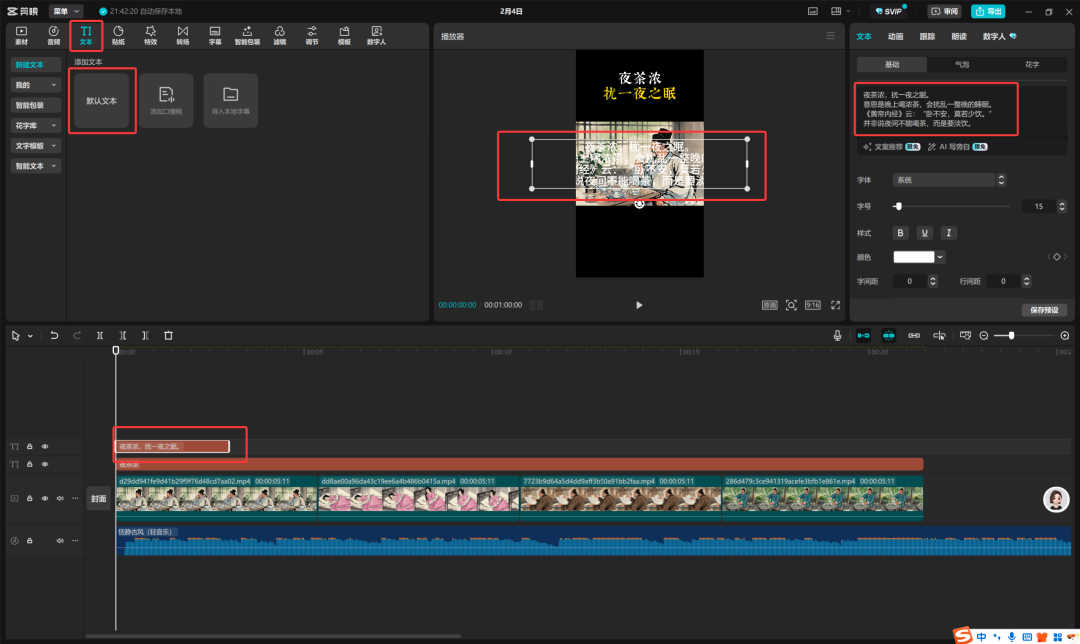The height and width of the screenshot is (644, 1080).
Task: Click the white text color swatch
Action: (913, 257)
